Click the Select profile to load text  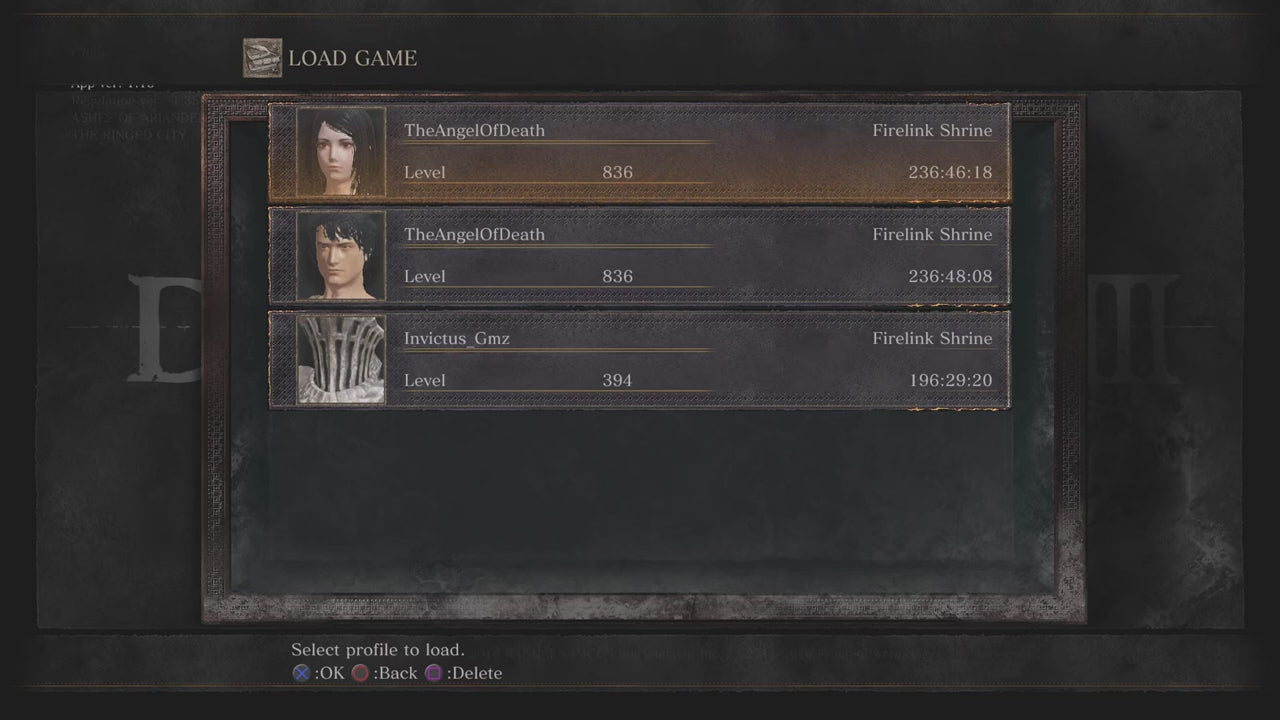pos(378,650)
